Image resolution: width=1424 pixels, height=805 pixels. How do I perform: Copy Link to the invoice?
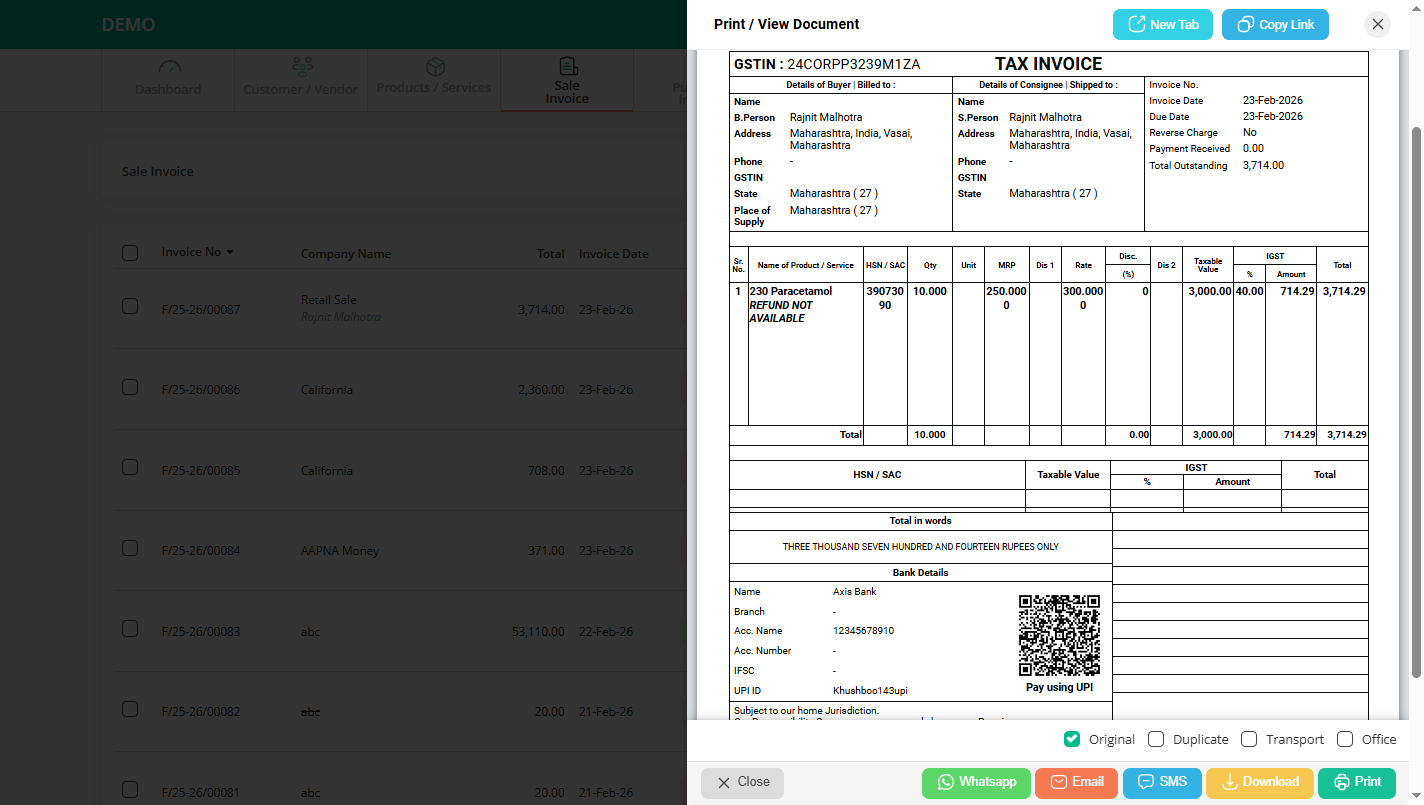click(x=1275, y=24)
